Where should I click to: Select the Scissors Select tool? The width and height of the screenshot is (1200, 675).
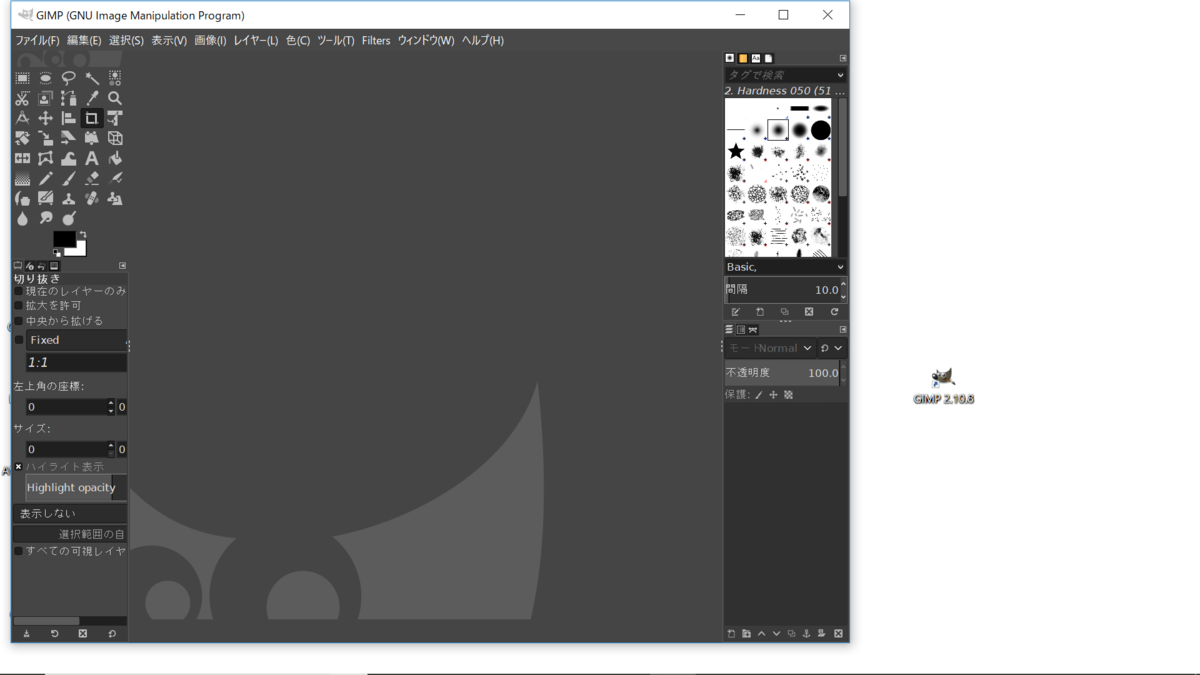pos(22,98)
